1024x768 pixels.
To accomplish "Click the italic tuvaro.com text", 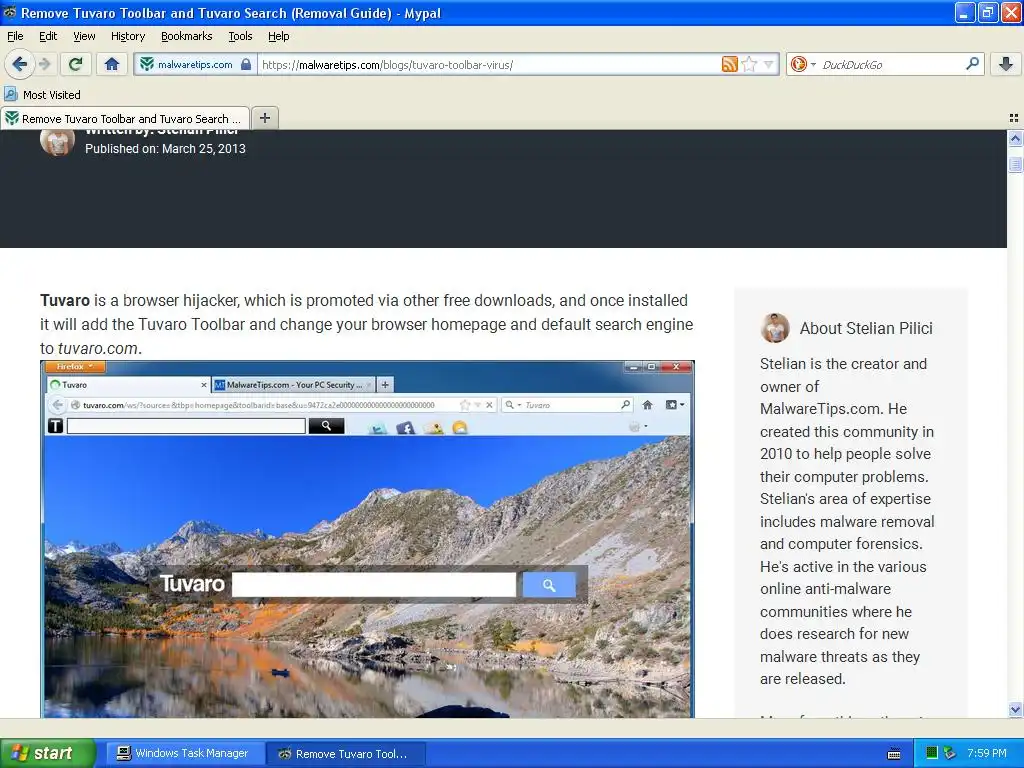I will (98, 349).
